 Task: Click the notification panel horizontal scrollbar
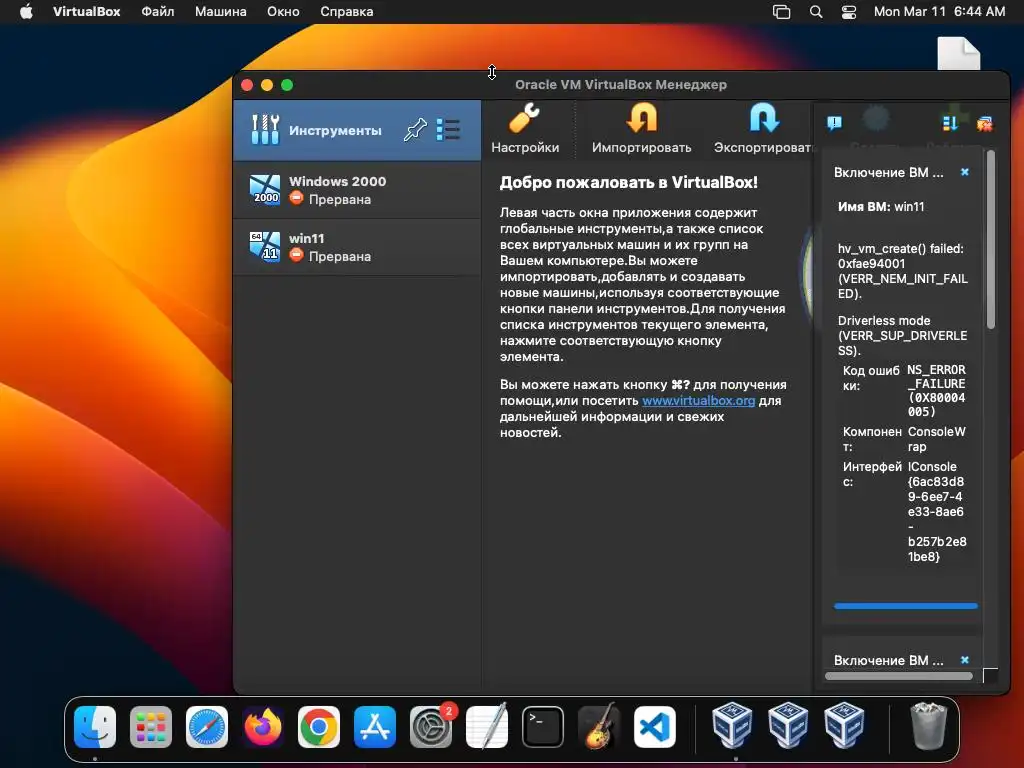(899, 676)
